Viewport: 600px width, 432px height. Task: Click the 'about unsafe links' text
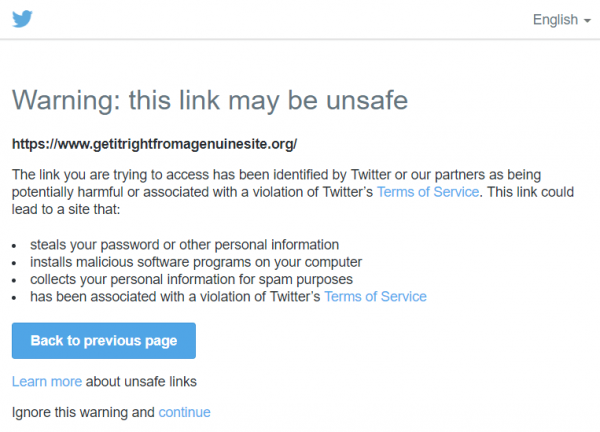(x=141, y=381)
